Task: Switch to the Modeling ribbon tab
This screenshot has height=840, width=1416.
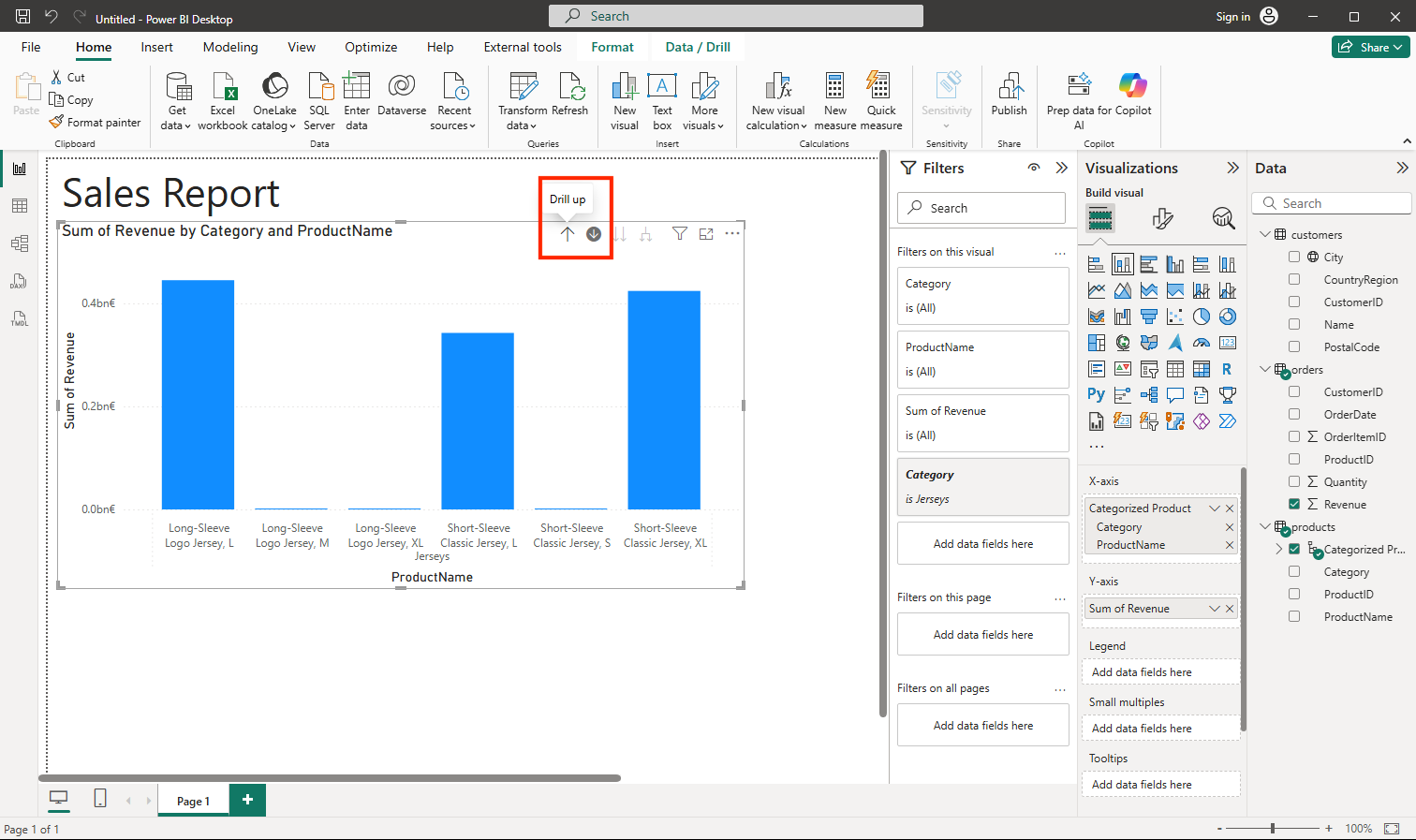Action: tap(230, 47)
